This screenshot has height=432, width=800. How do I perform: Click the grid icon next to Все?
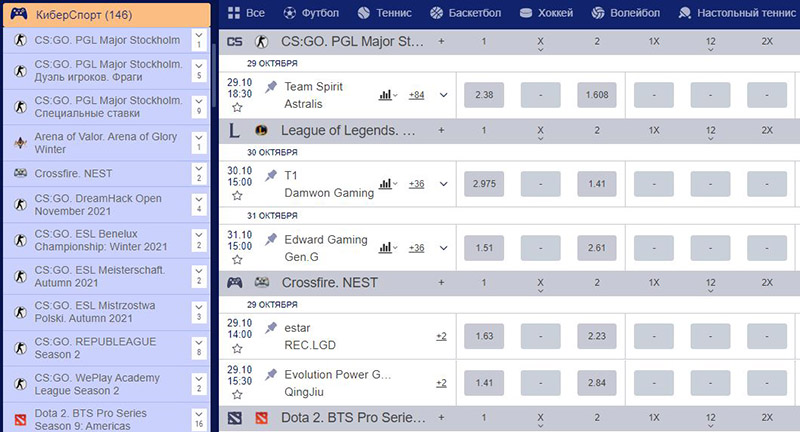point(234,13)
